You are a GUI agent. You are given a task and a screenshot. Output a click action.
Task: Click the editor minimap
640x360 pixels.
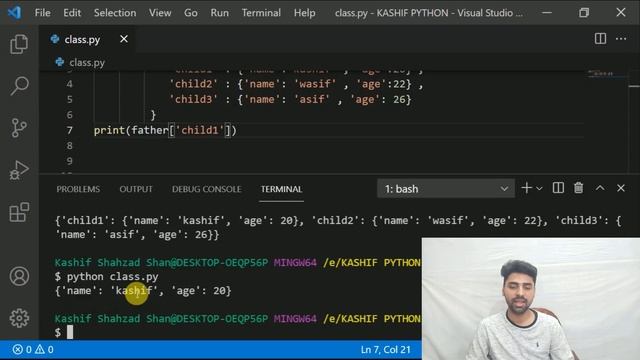607,74
